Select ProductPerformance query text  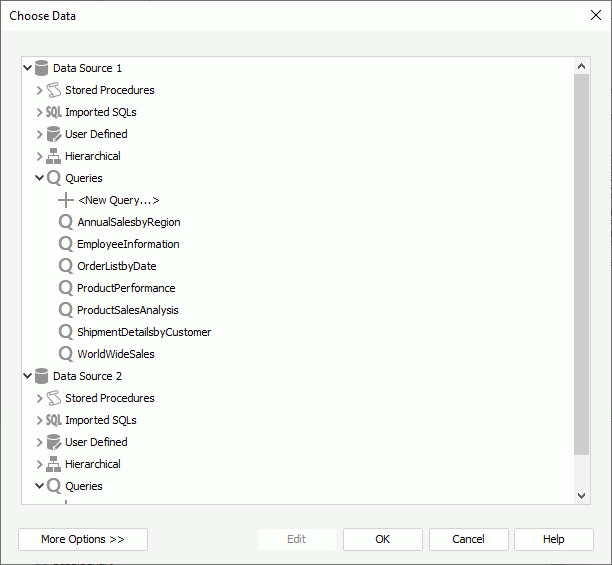pyautogui.click(x=126, y=288)
